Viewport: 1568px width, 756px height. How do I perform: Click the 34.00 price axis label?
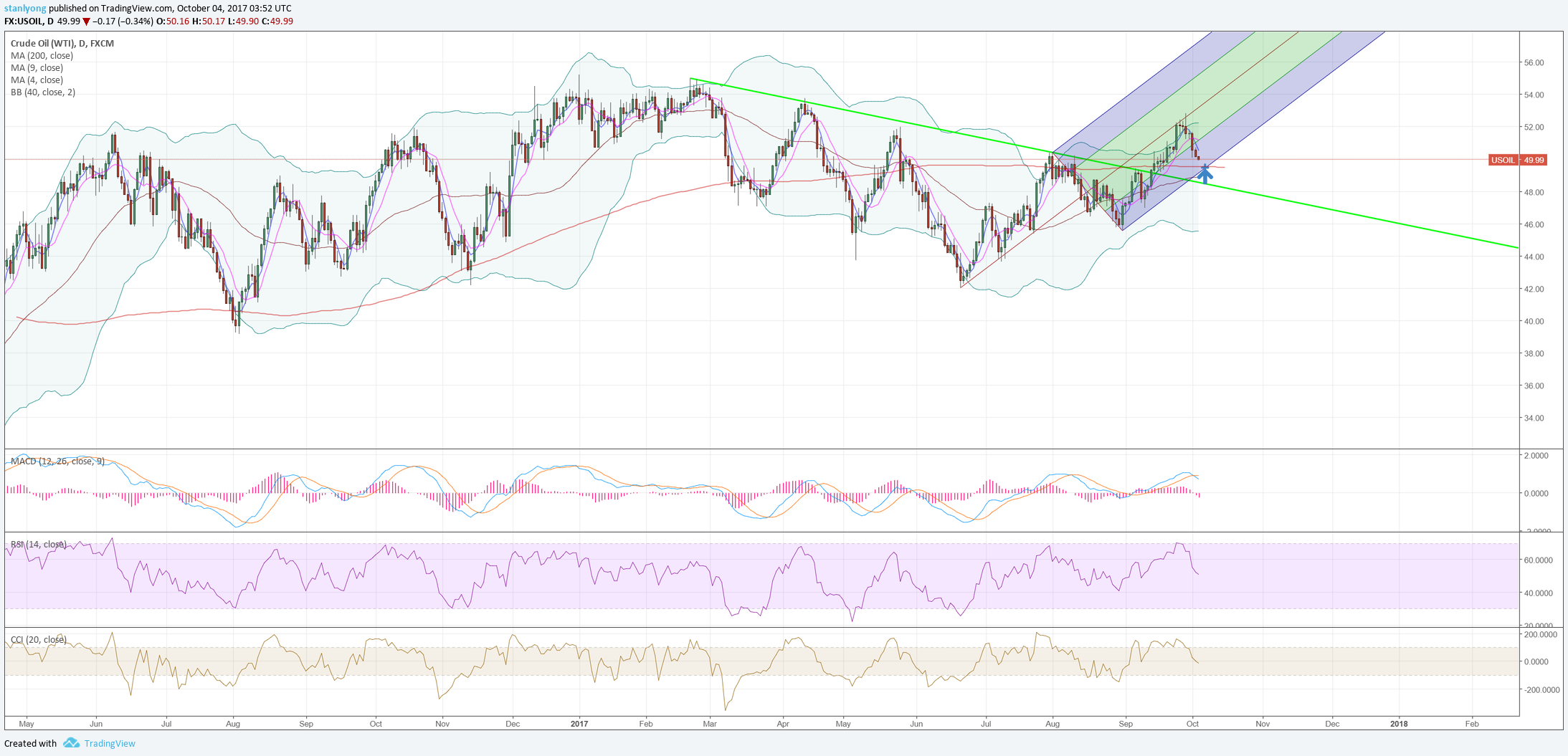click(1534, 418)
